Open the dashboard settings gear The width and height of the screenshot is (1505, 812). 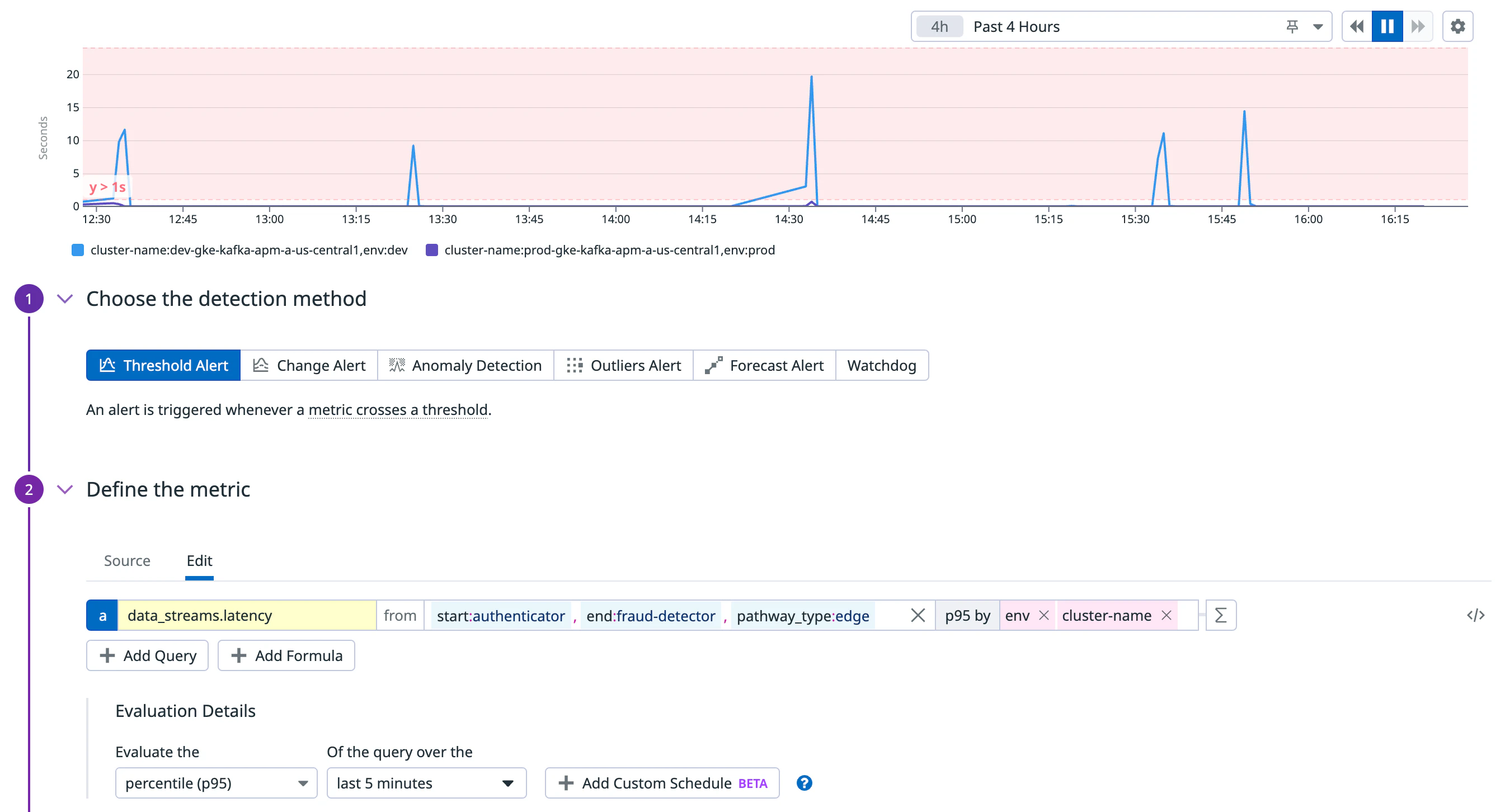click(1457, 26)
